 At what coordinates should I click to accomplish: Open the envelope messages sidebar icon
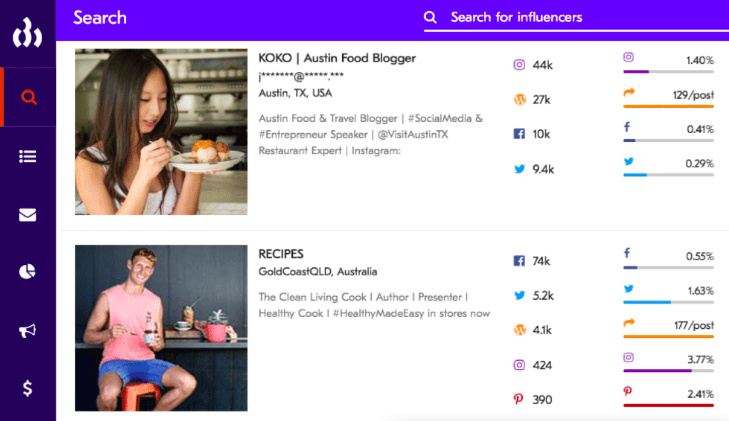tap(28, 214)
